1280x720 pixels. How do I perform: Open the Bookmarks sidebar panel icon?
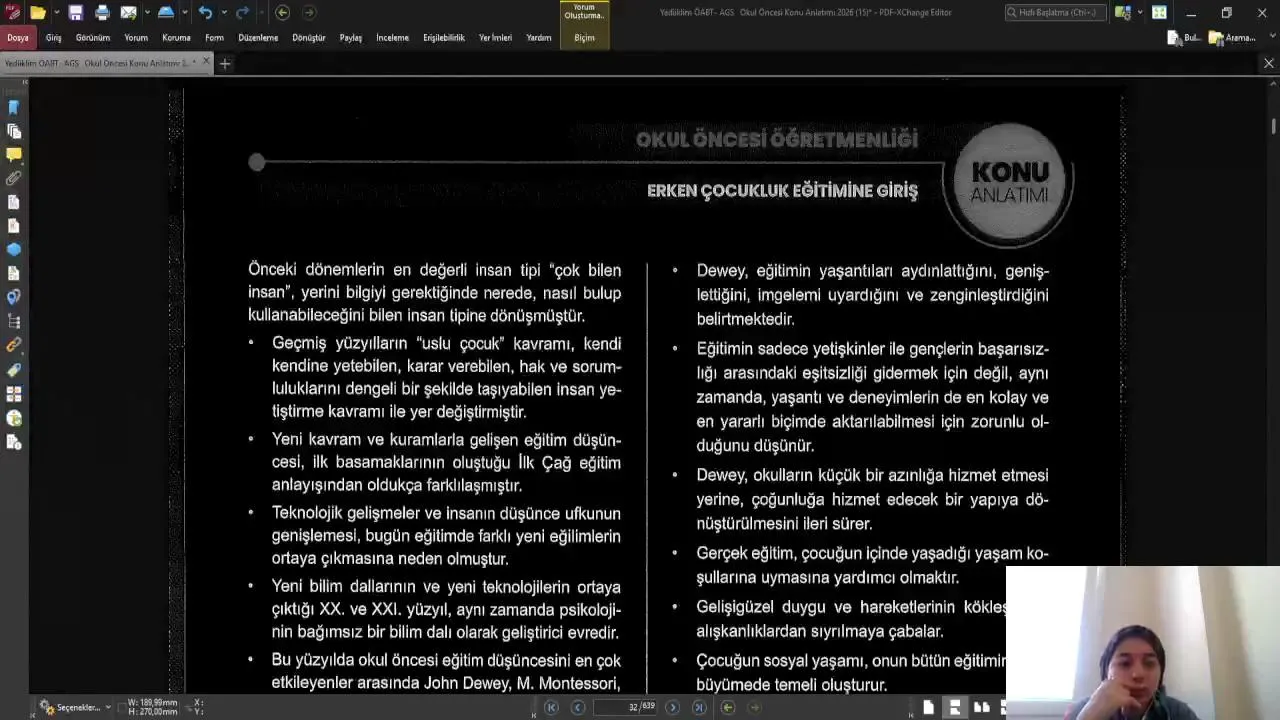point(14,107)
